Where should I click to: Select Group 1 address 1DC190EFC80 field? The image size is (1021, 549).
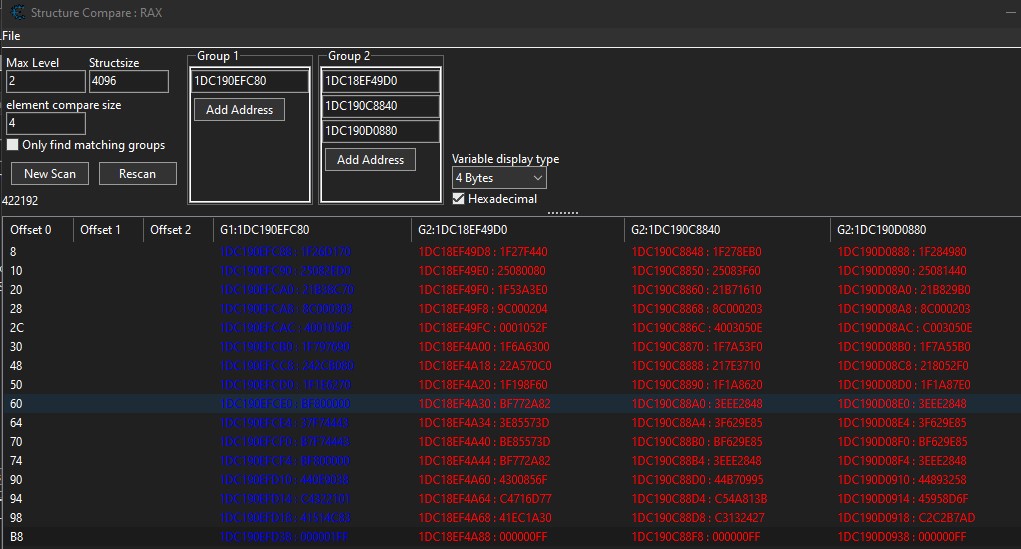(250, 81)
